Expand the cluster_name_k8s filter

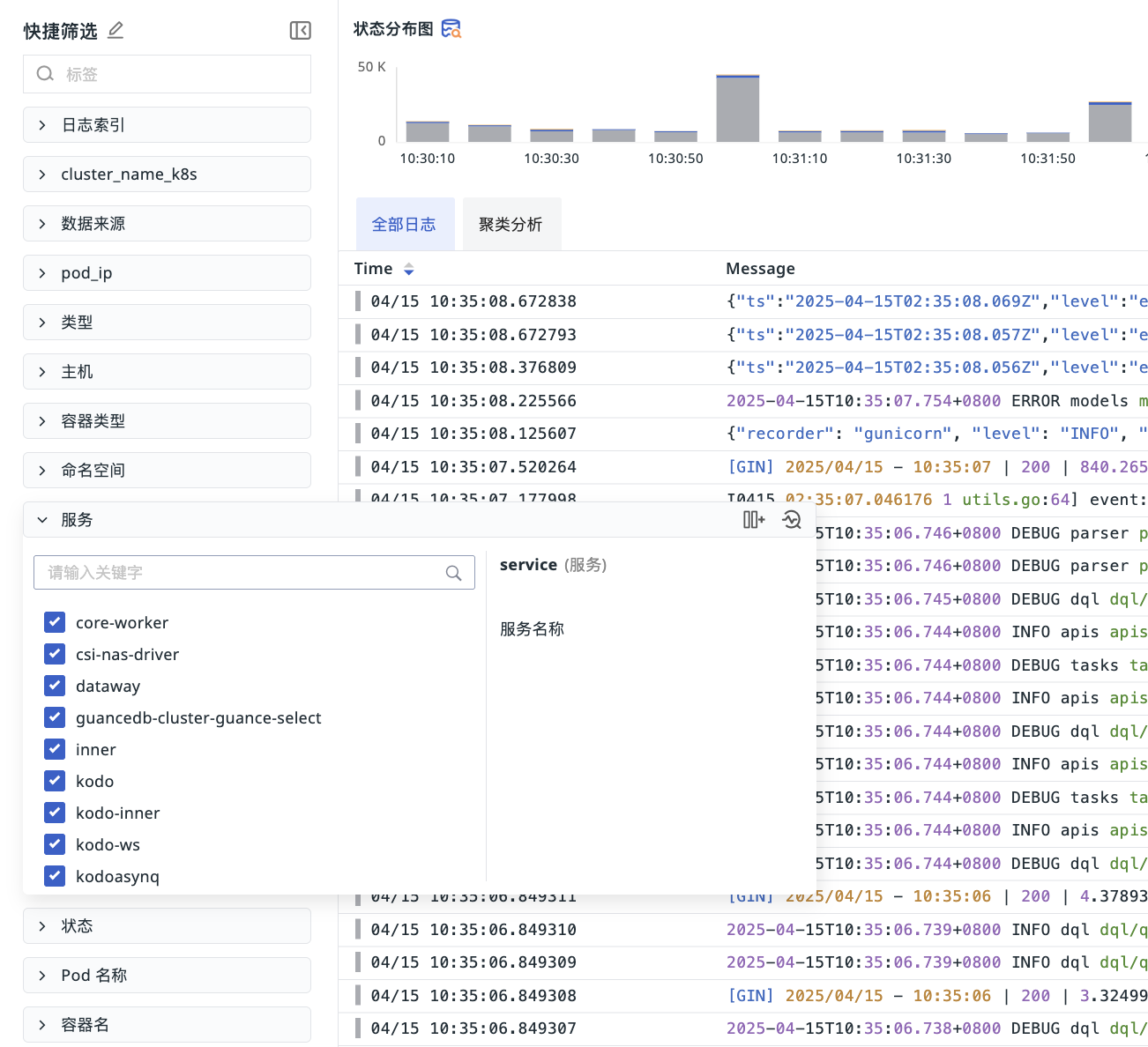click(x=167, y=174)
